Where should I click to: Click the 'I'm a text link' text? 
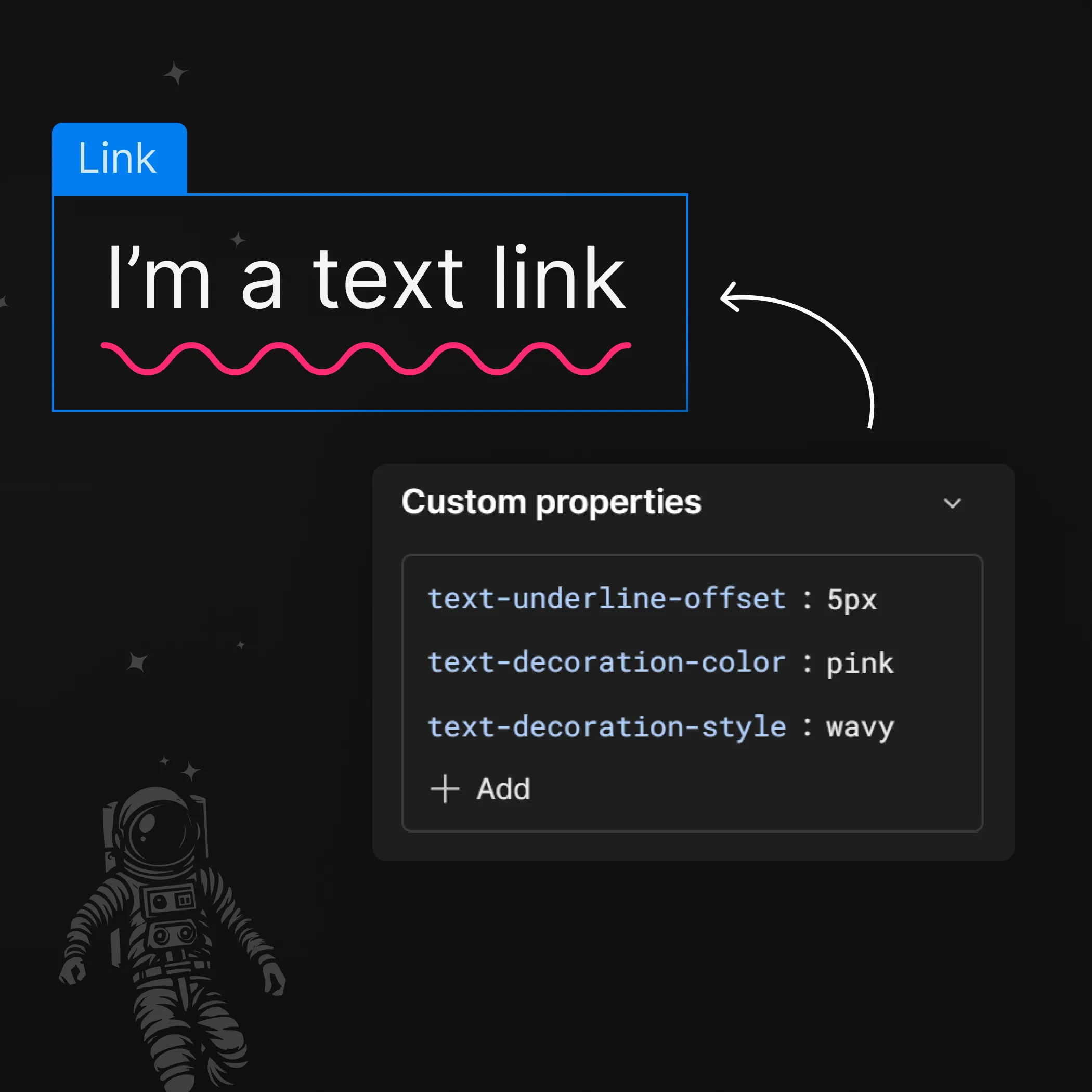point(368,277)
